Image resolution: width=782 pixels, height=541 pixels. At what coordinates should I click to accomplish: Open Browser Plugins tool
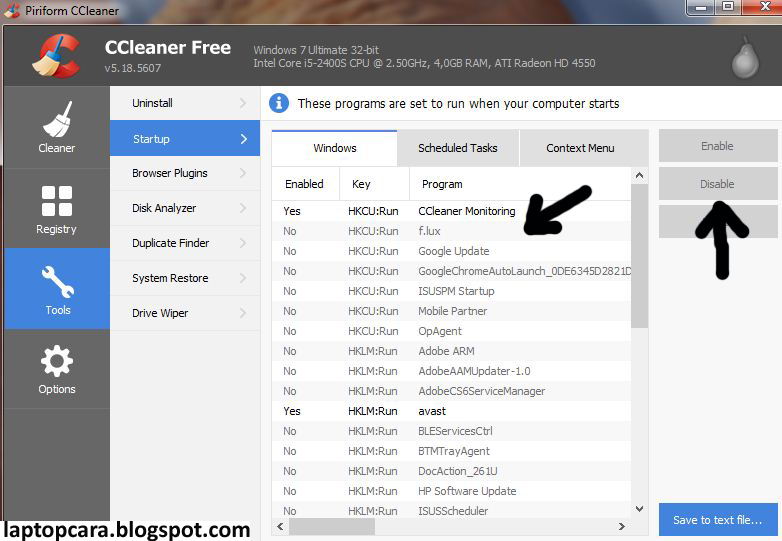[x=185, y=173]
